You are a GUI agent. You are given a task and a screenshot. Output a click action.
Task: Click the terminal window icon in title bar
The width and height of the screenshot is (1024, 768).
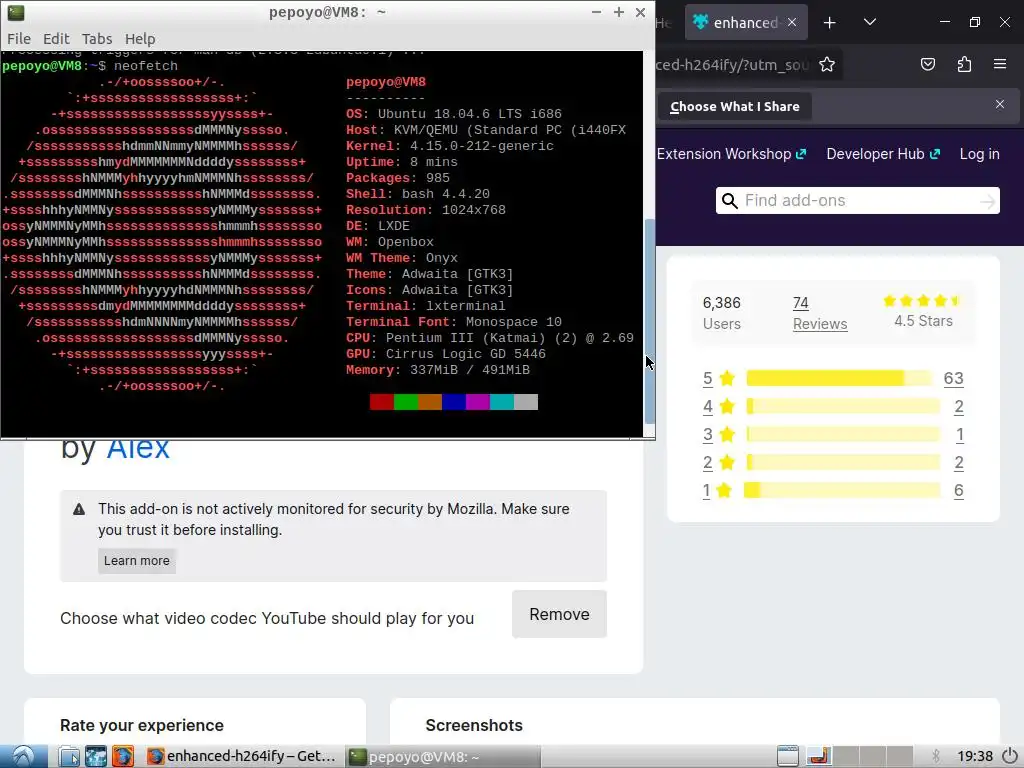pyautogui.click(x=16, y=12)
